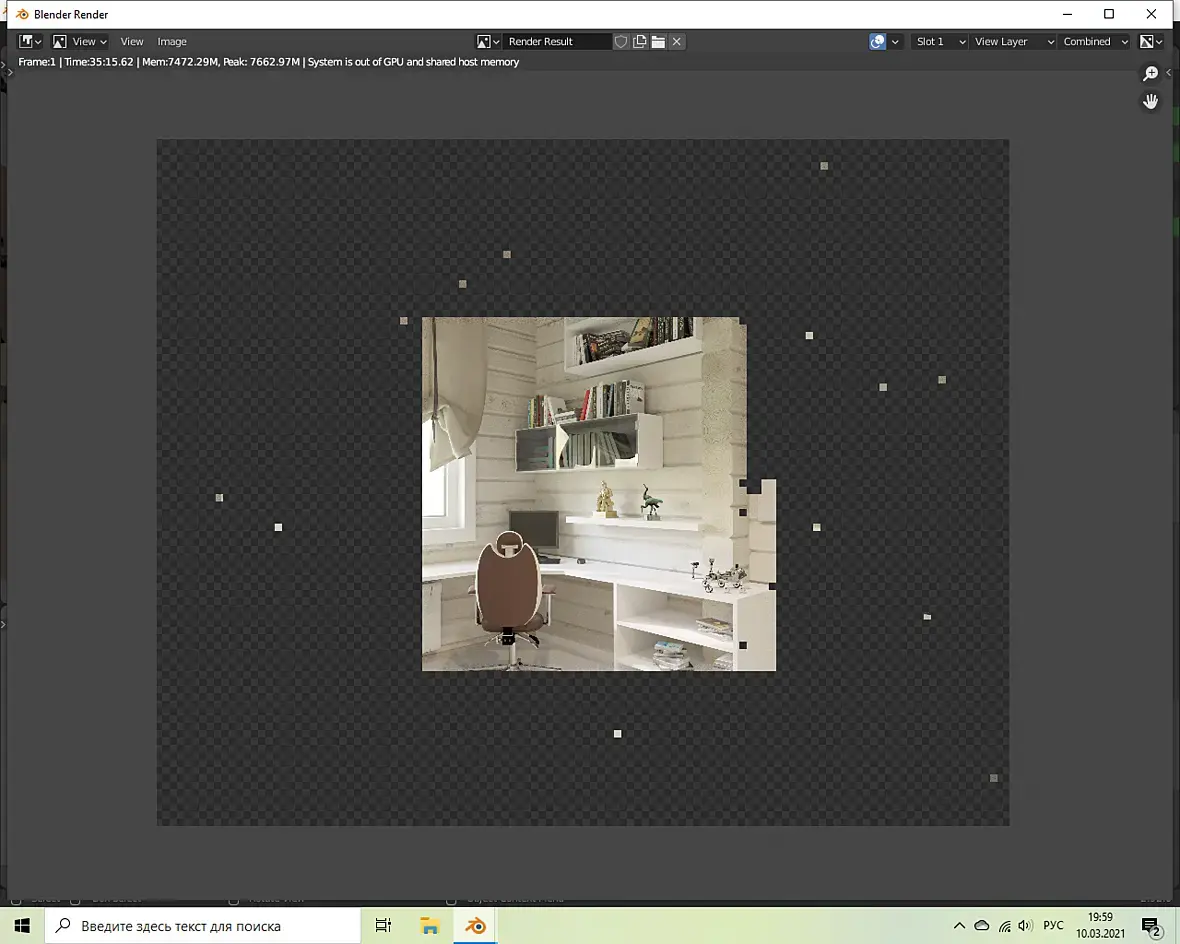Click the volume speaker tray icon

(x=1025, y=925)
